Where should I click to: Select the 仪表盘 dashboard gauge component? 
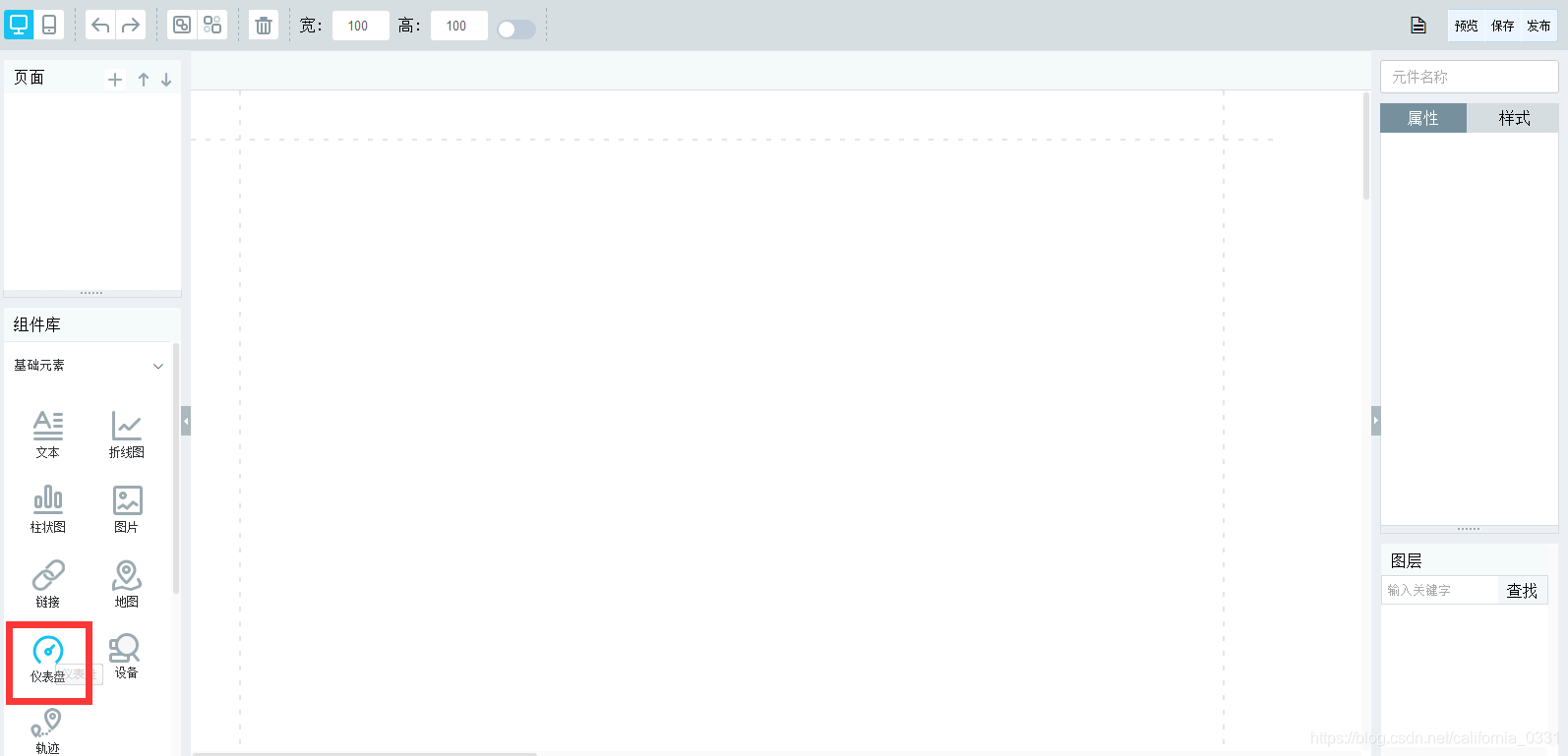tap(48, 659)
